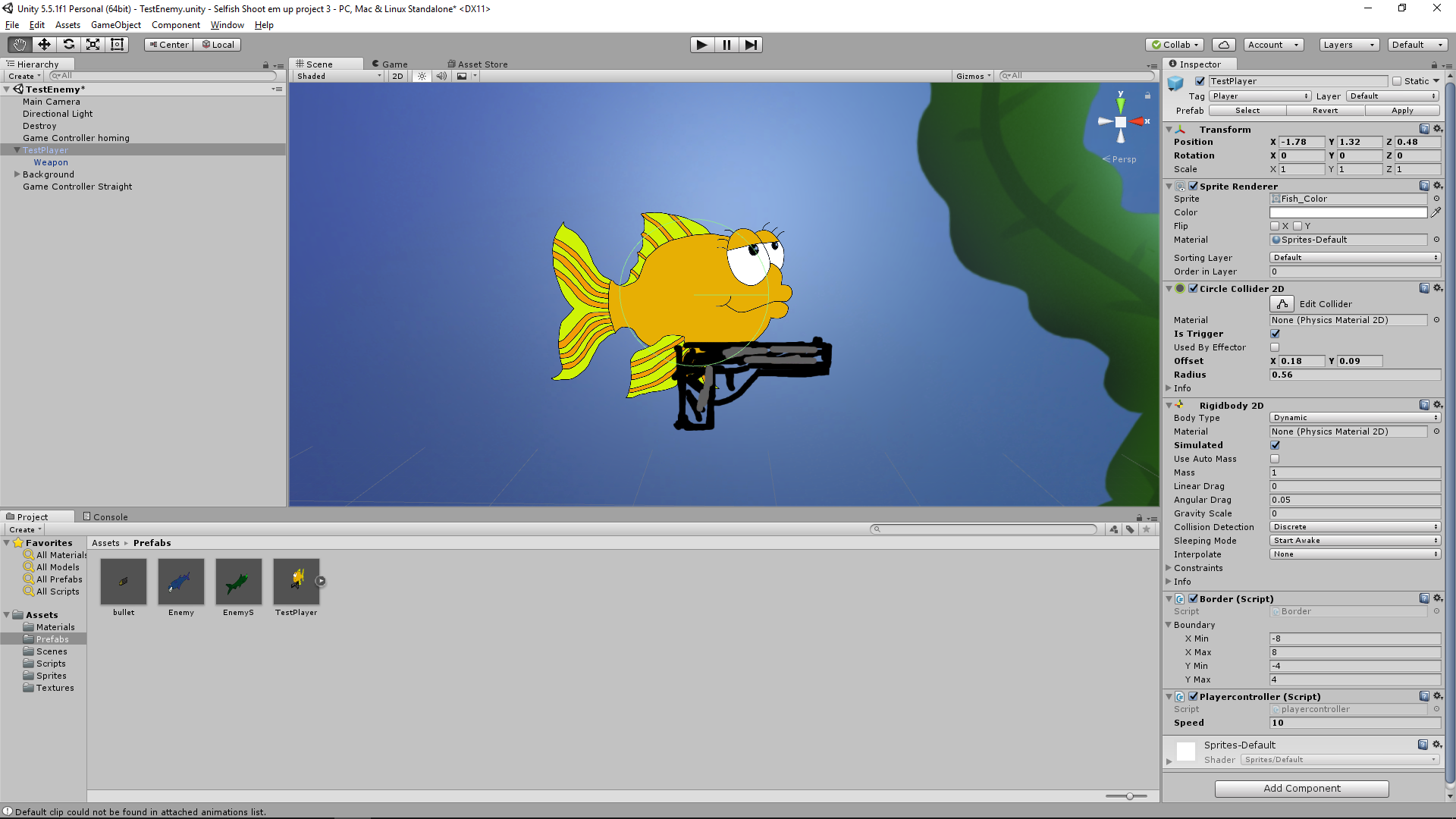This screenshot has height=819, width=1456.
Task: Select the Rotate tool
Action: pyautogui.click(x=68, y=45)
